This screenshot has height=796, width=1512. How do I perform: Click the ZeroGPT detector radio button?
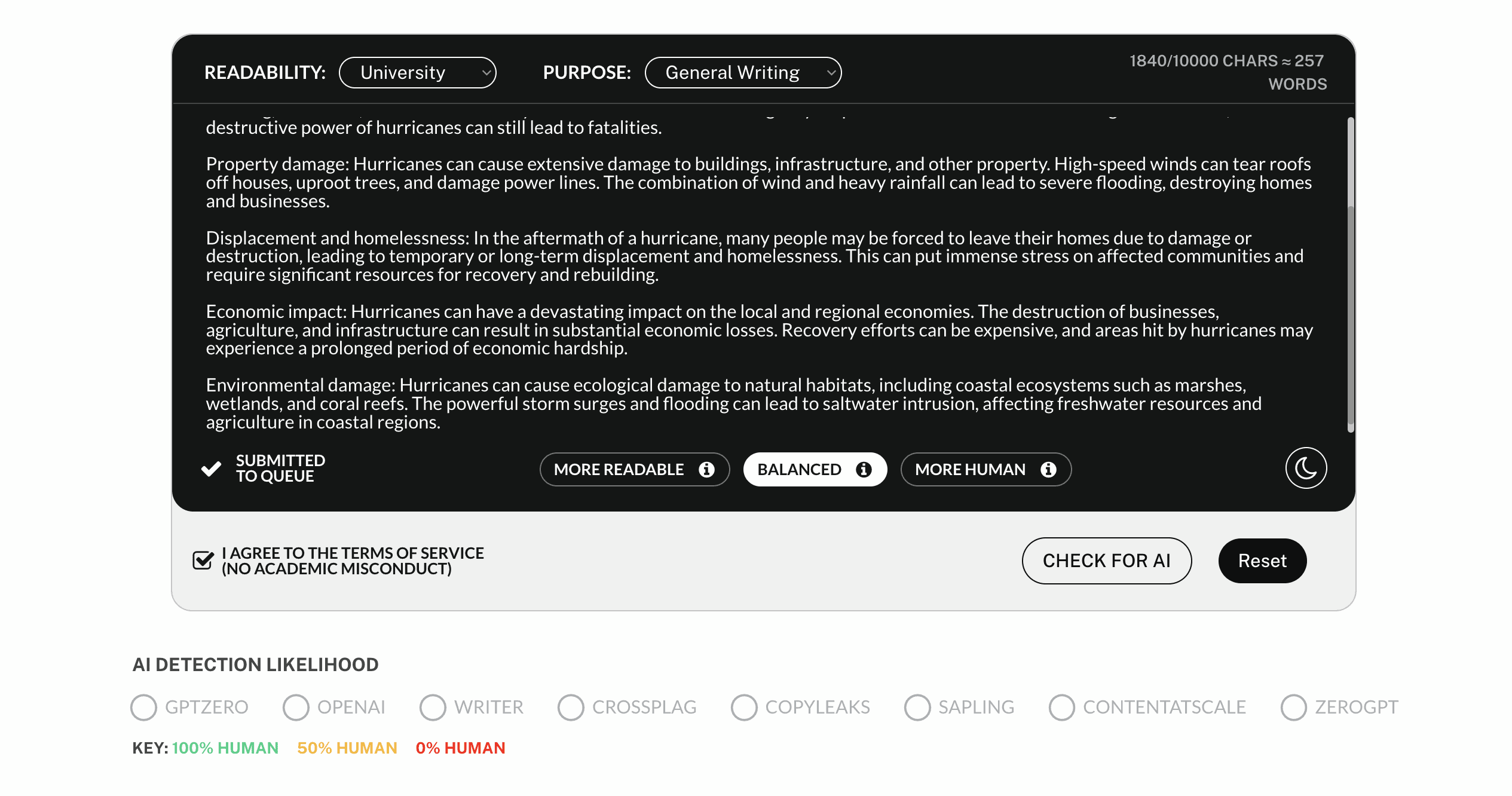point(1296,706)
